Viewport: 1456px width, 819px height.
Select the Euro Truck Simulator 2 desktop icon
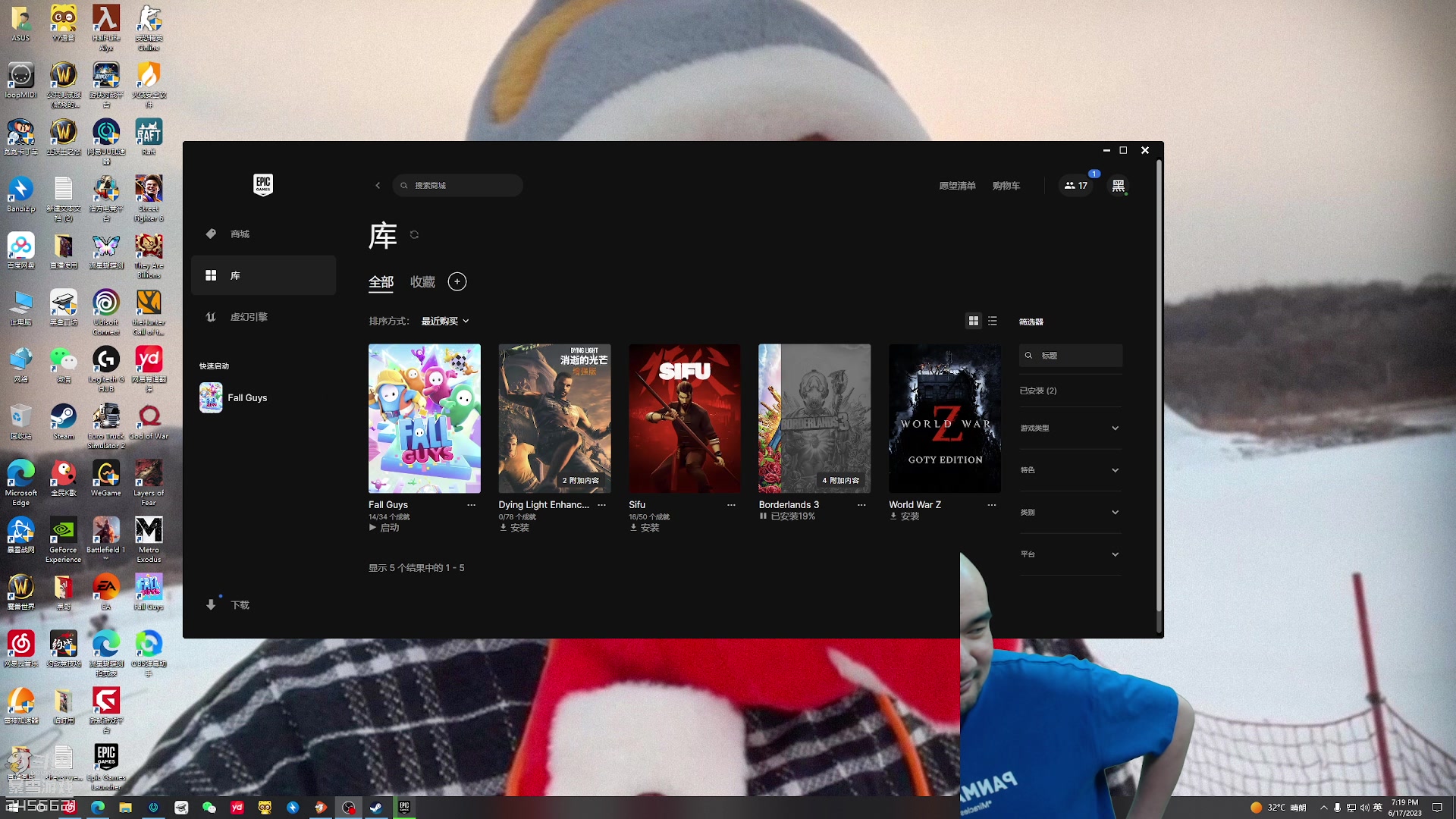click(x=106, y=426)
